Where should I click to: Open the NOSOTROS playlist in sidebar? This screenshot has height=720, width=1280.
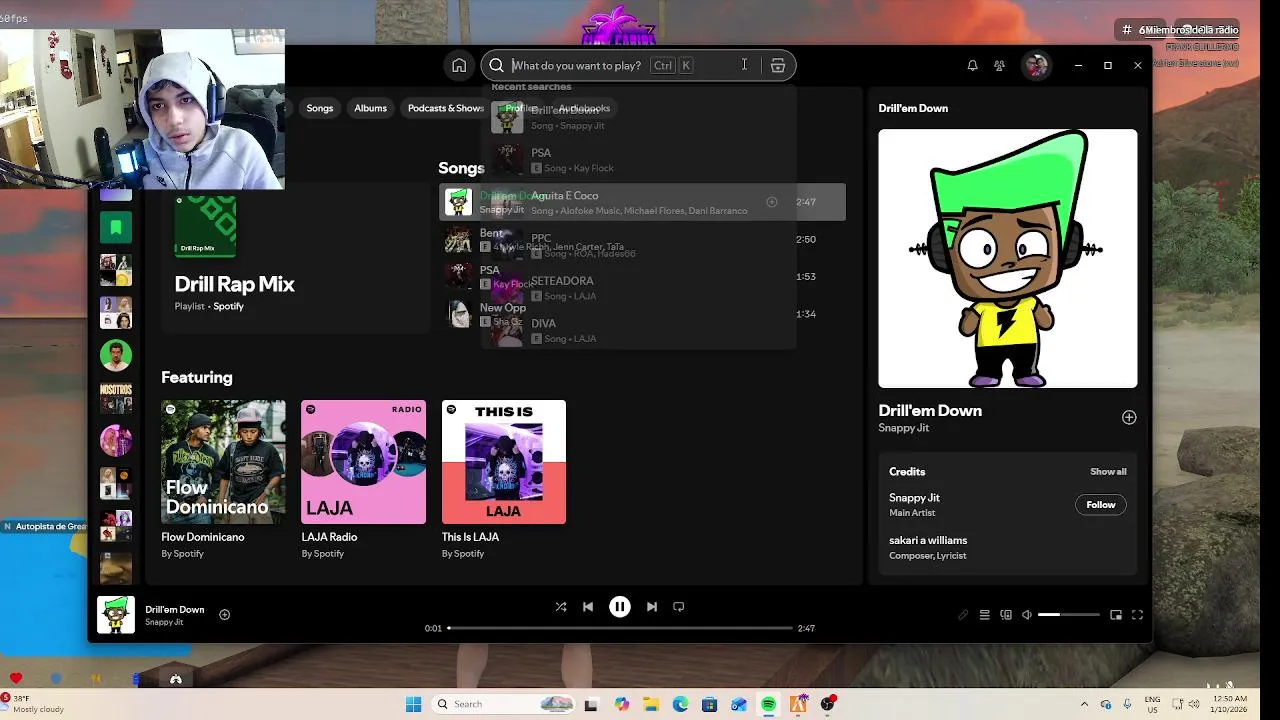click(116, 398)
